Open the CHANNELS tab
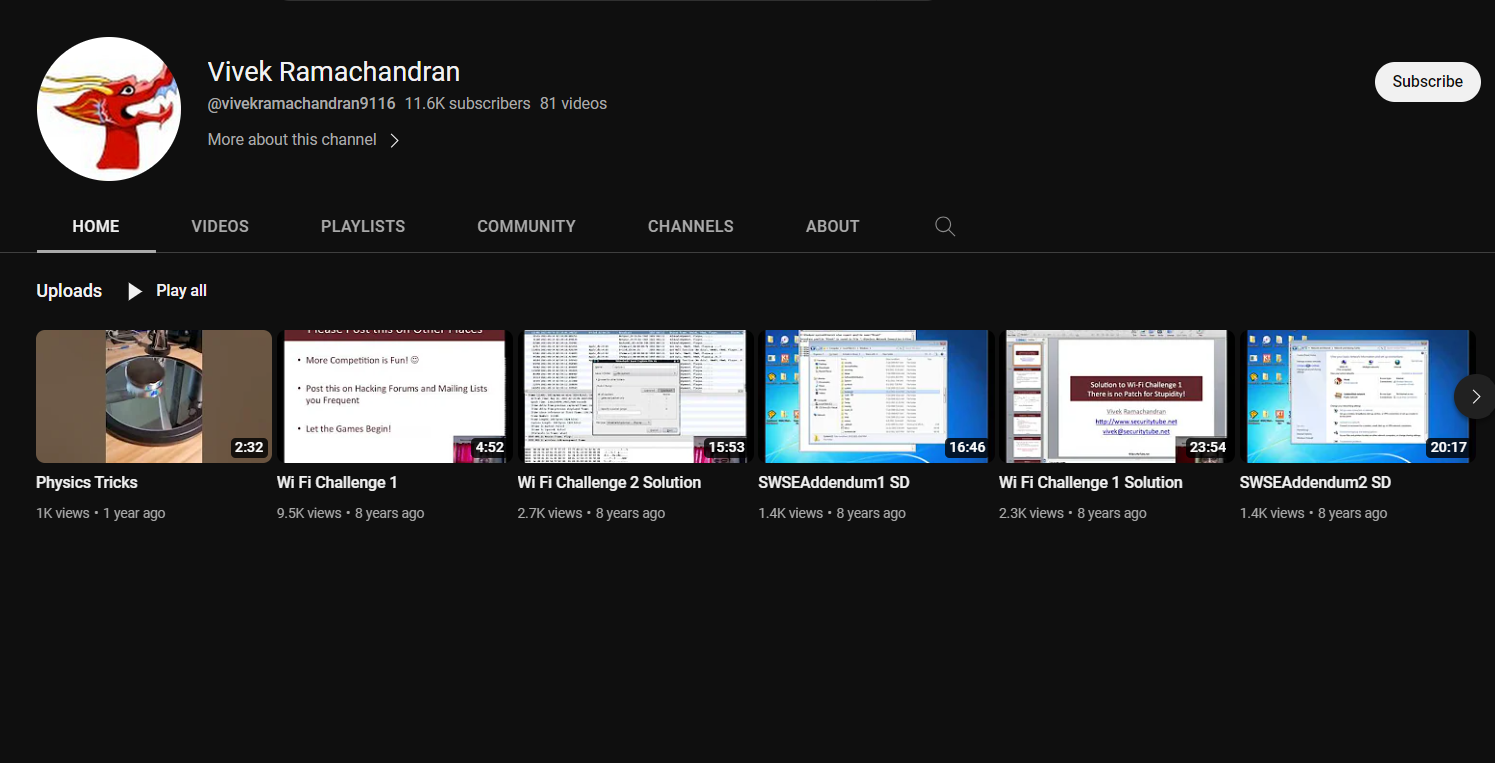 tap(690, 226)
